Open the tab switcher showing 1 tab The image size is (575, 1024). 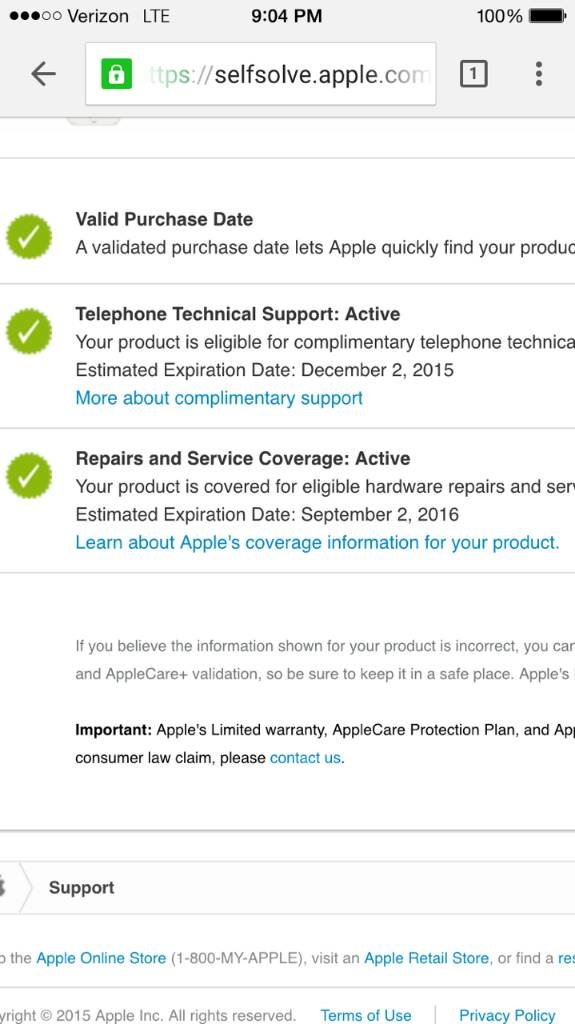tap(473, 74)
